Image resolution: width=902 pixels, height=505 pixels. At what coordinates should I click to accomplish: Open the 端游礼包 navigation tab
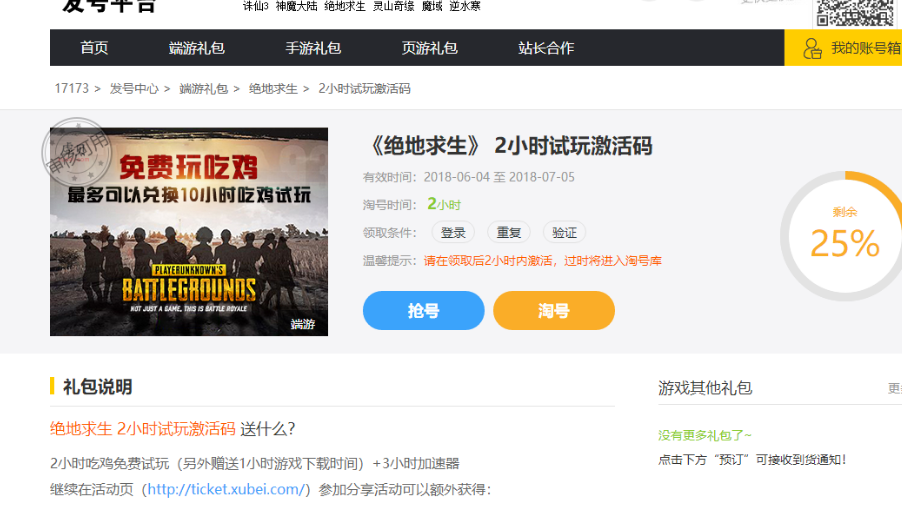[x=196, y=48]
